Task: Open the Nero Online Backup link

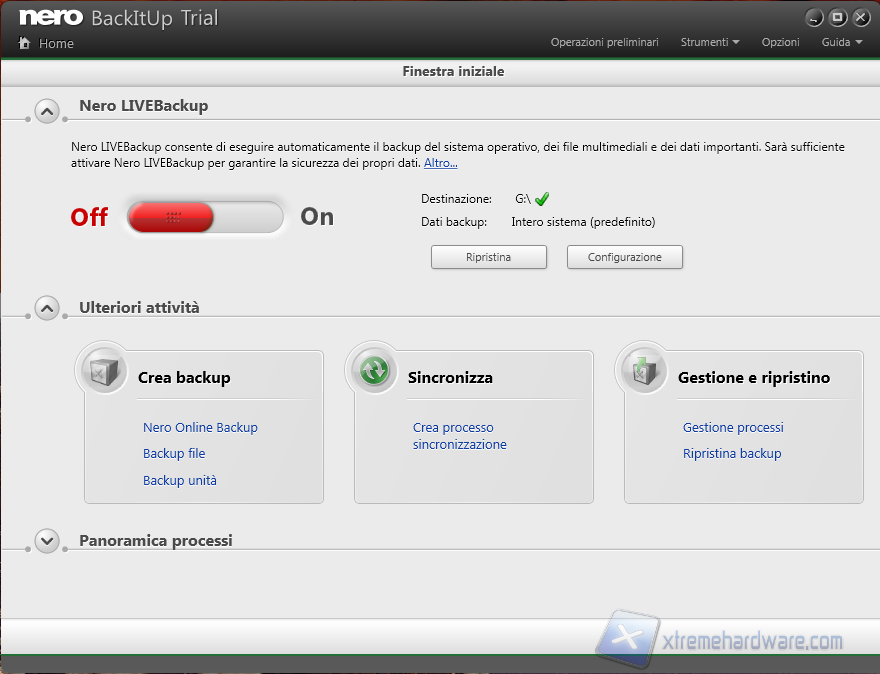Action: (x=200, y=427)
